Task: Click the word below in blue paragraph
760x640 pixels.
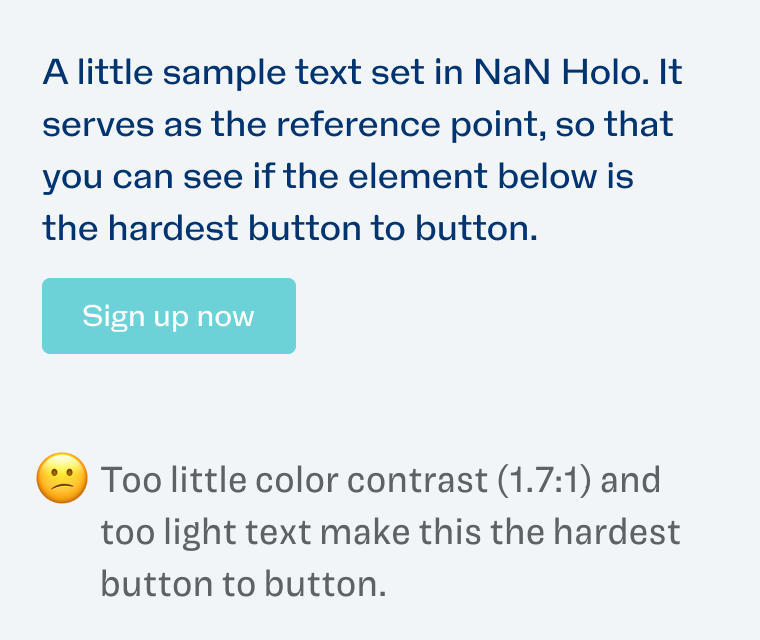Action: coord(547,176)
